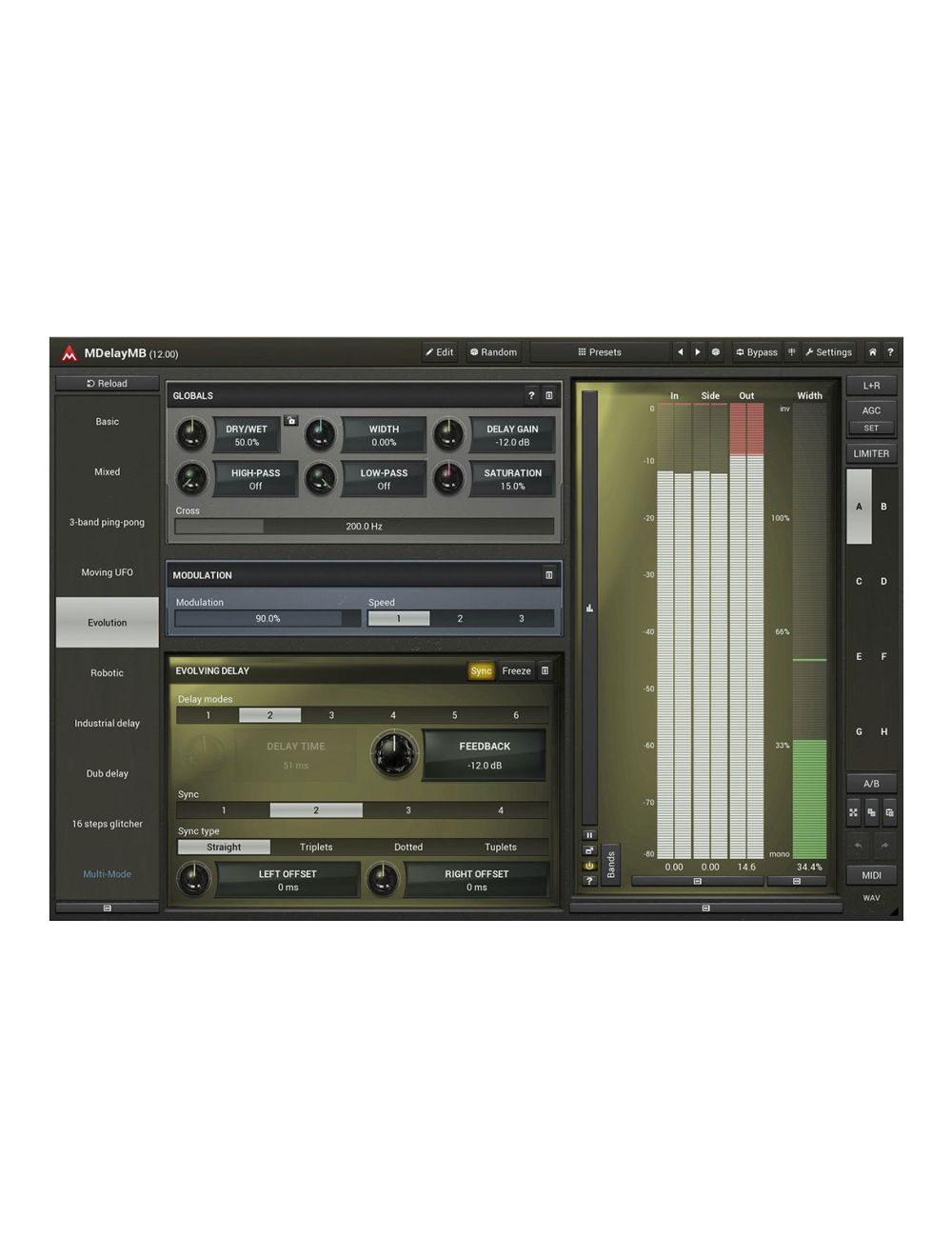Open the home icon in the title bar
The image size is (952, 1257).
(x=872, y=352)
